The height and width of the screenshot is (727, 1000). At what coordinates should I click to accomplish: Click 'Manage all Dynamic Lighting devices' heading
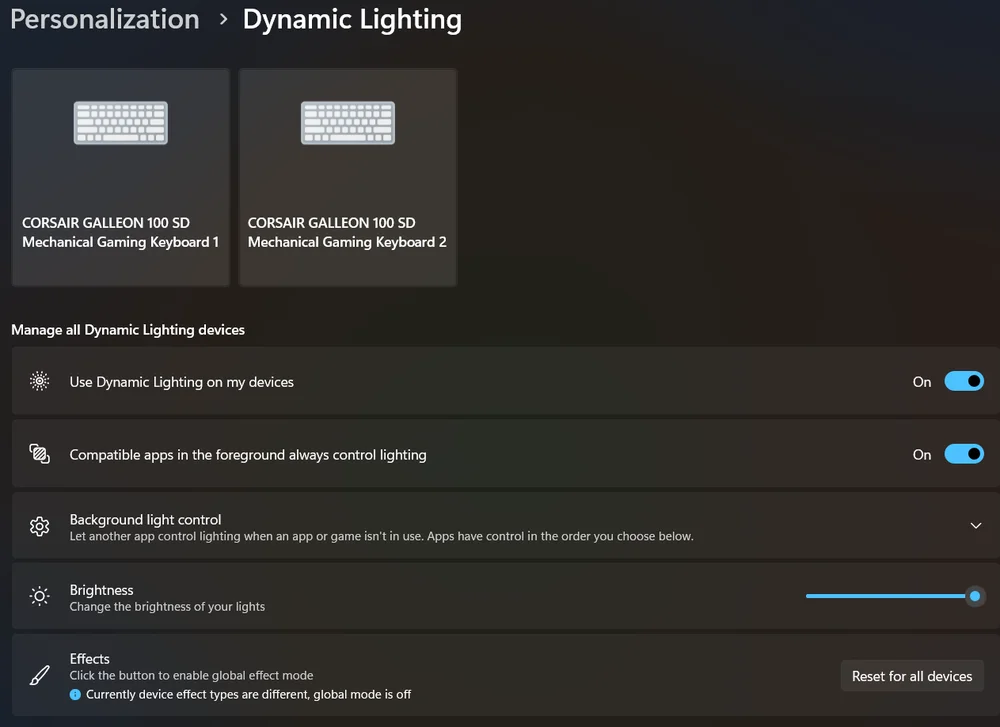(x=128, y=330)
